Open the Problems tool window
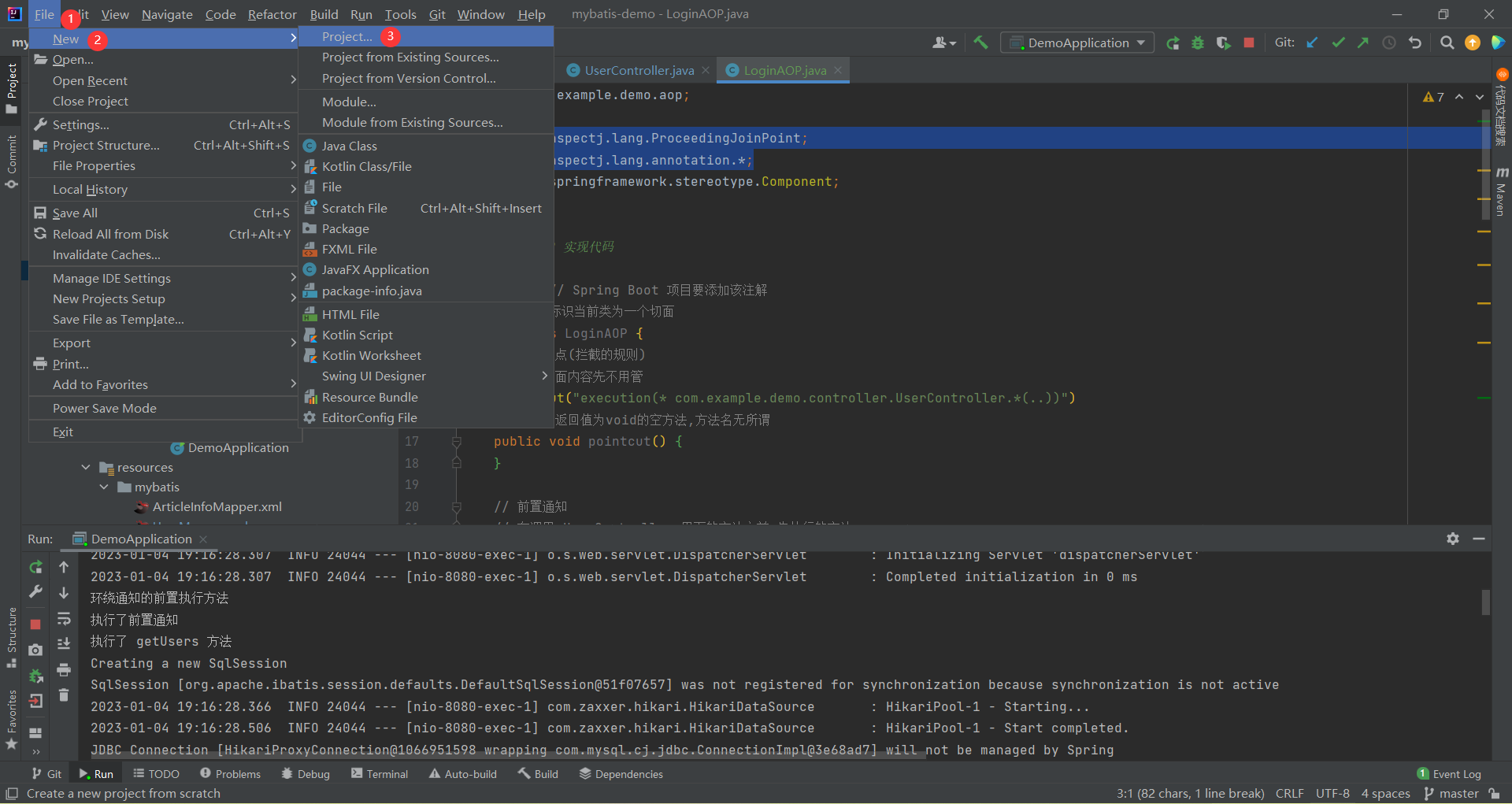Viewport: 1512px width, 804px height. pos(230,774)
